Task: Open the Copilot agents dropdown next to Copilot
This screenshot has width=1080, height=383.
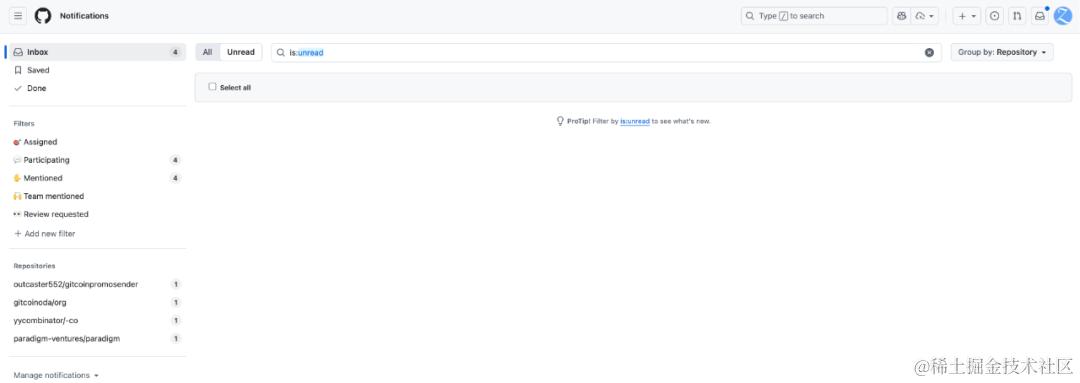Action: 924,16
